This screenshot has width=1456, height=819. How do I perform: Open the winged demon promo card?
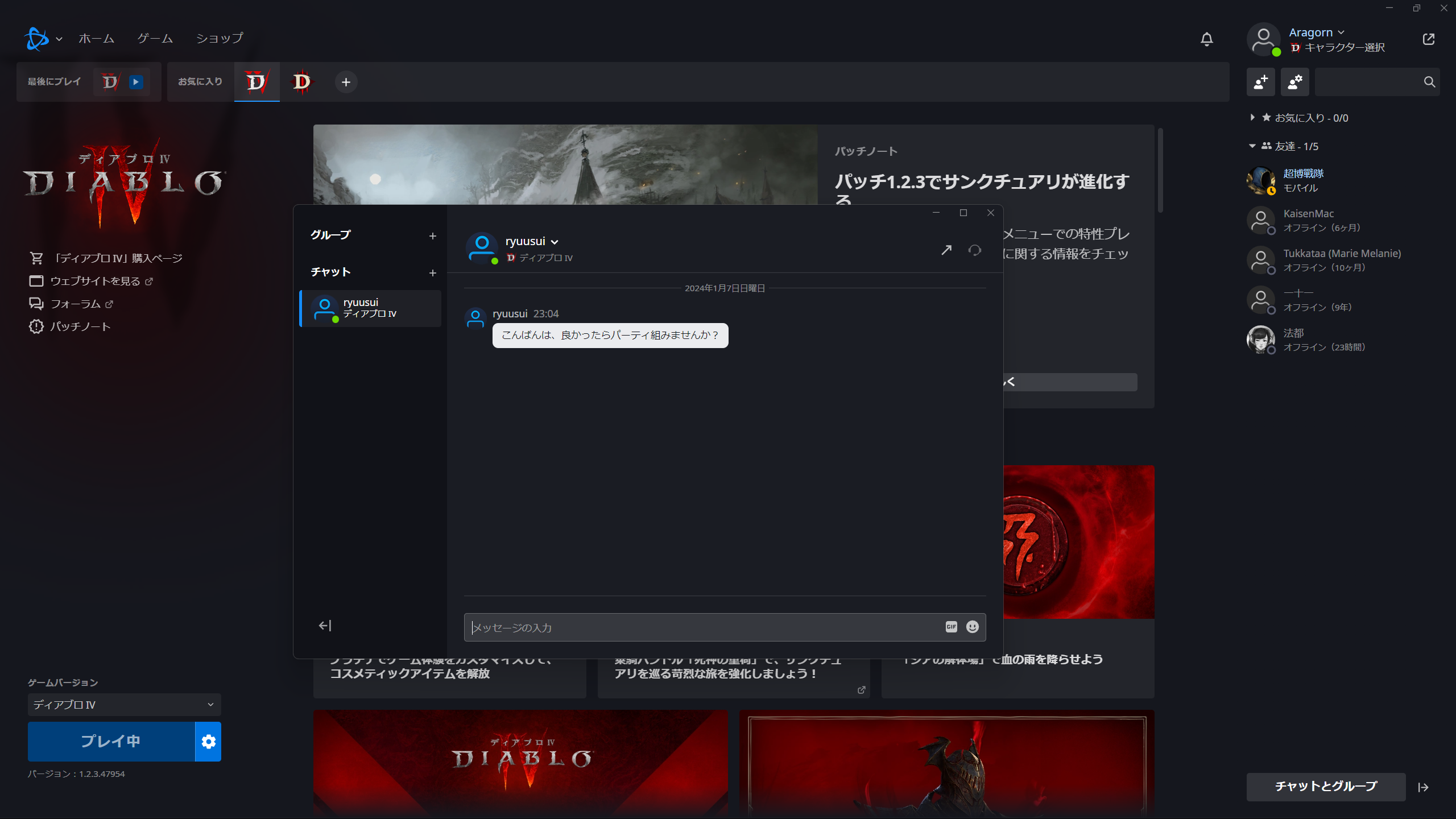947,764
